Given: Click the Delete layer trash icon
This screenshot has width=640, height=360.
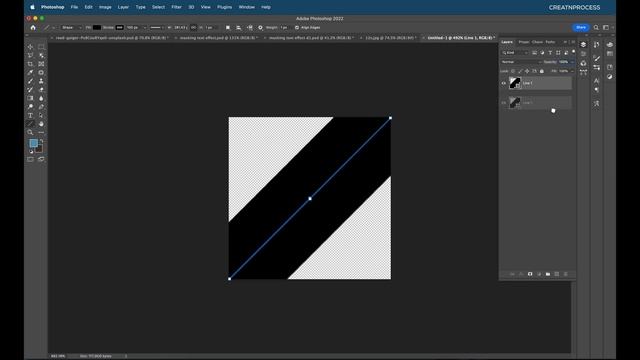Looking at the screenshot, I should tap(565, 274).
